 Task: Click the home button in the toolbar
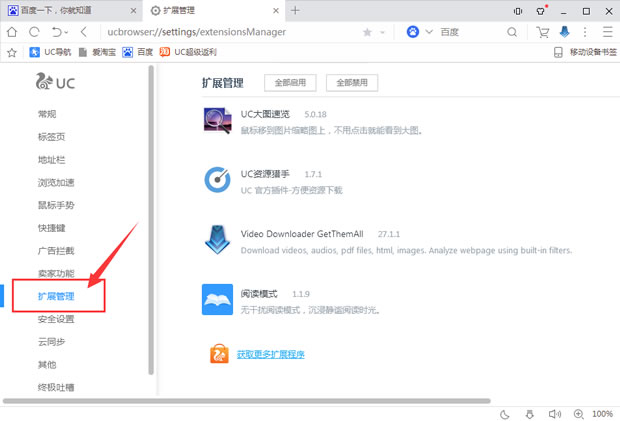tap(12, 32)
